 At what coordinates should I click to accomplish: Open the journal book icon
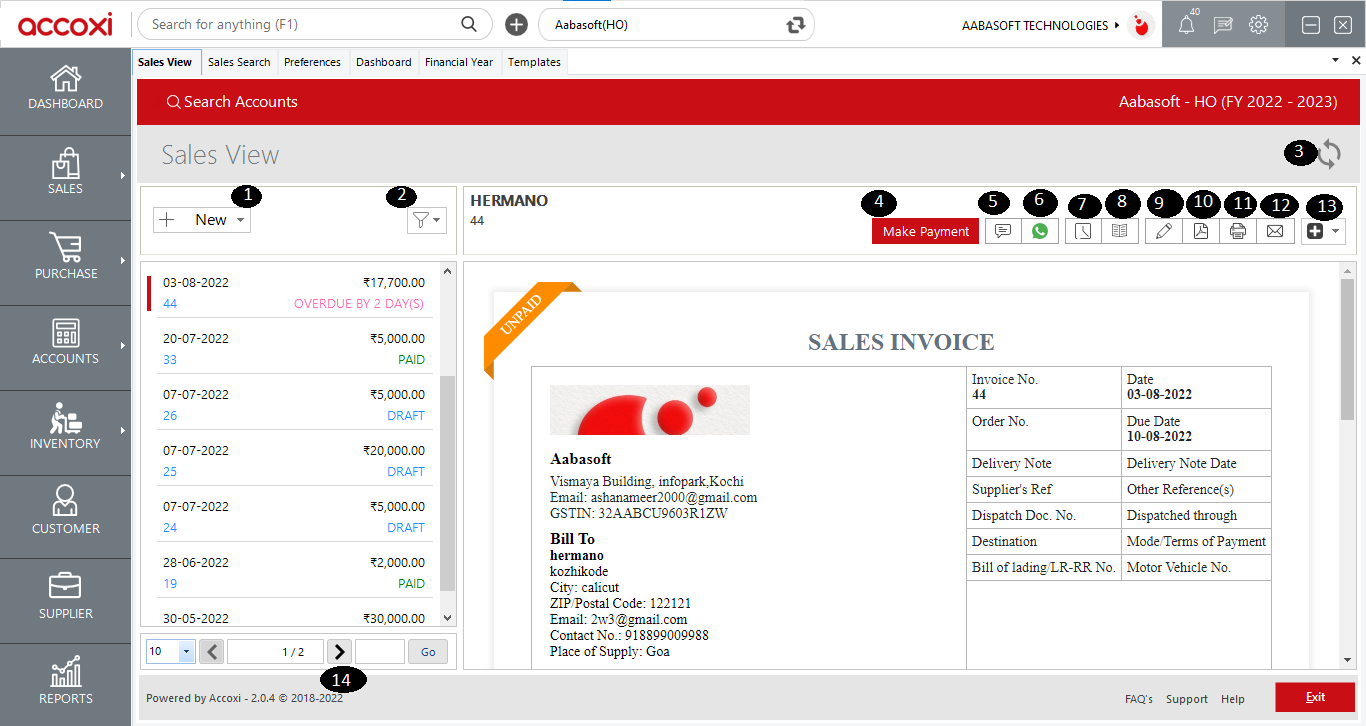pyautogui.click(x=1120, y=231)
